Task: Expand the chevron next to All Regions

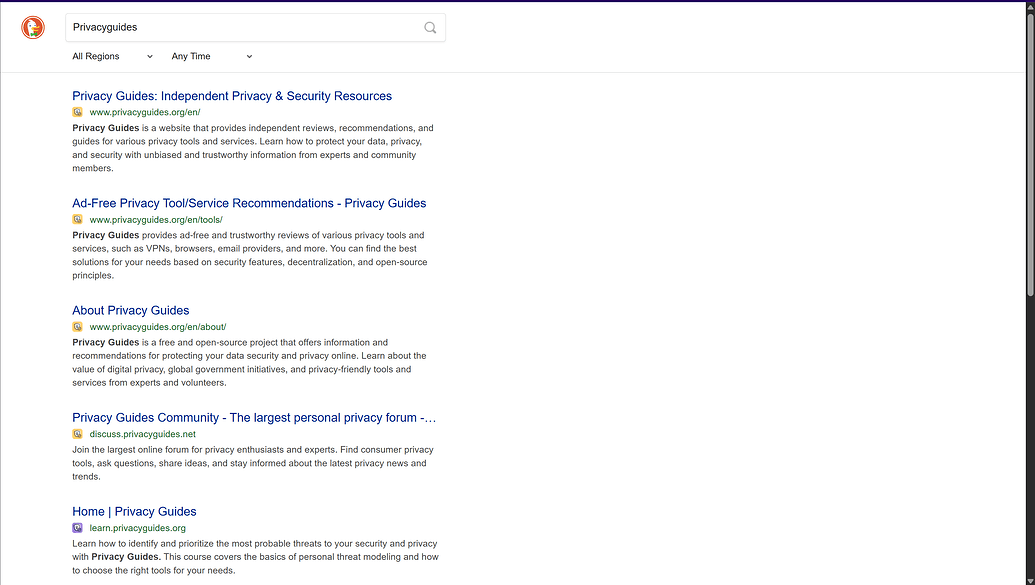Action: coord(150,56)
